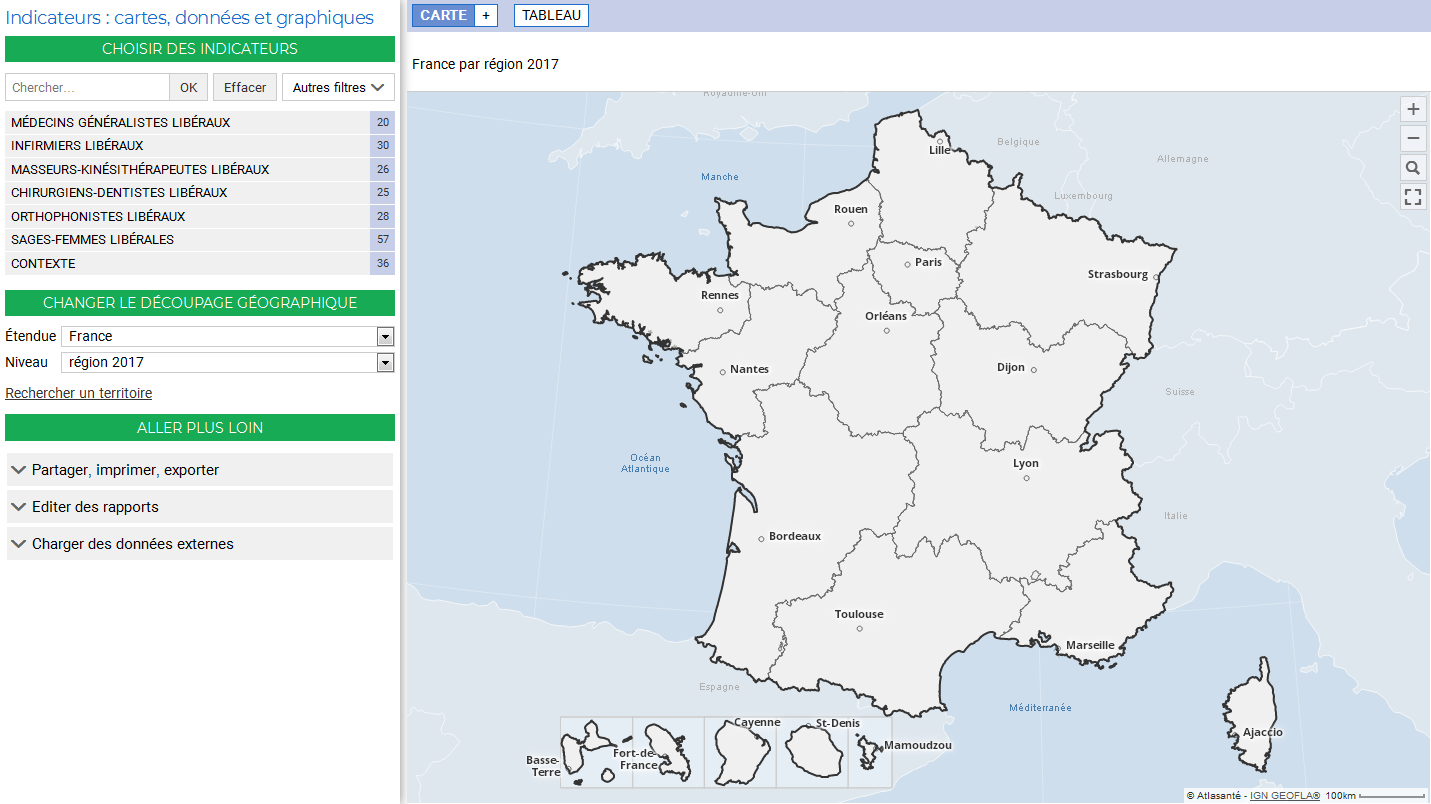The image size is (1431, 804).
Task: Clear the search using Effacer
Action: pyautogui.click(x=245, y=87)
